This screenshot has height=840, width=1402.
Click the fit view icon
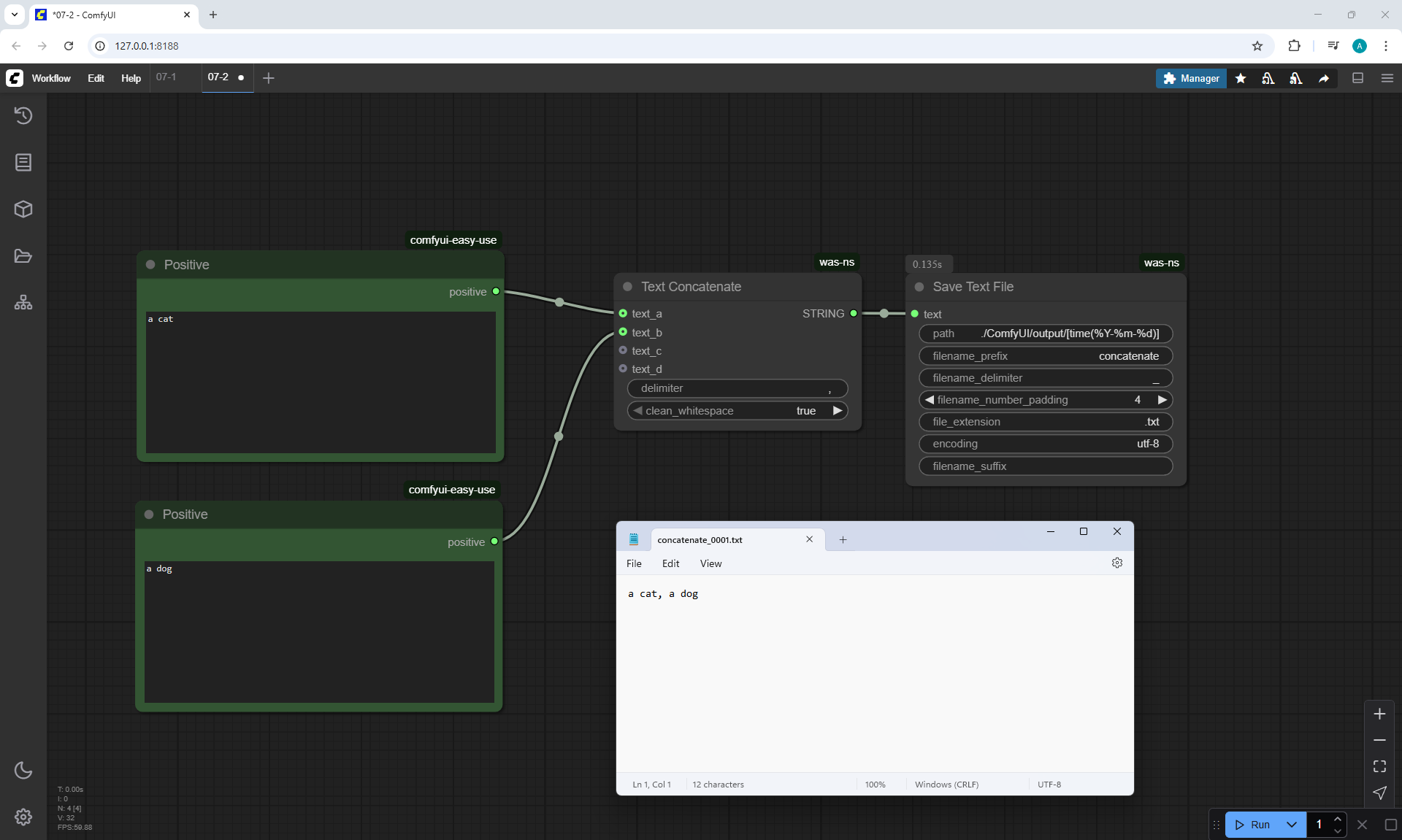[1379, 766]
